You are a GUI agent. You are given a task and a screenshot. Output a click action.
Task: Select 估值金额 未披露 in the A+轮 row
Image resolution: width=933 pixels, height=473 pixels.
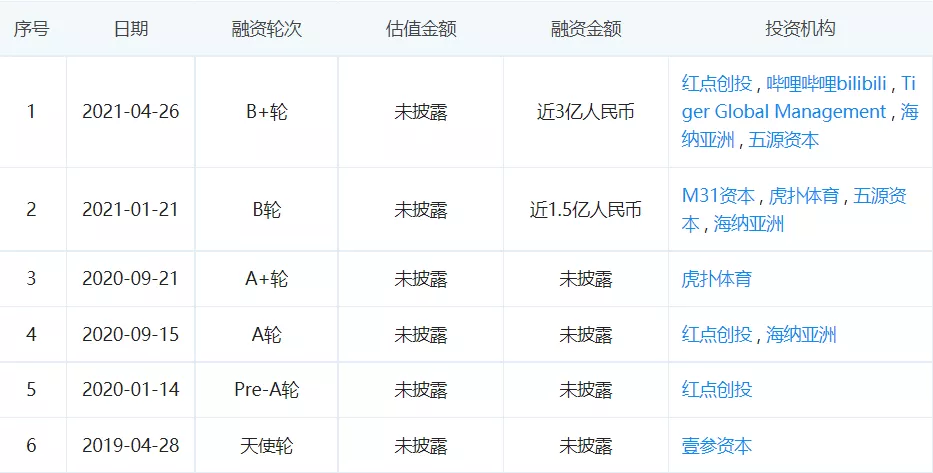pos(421,278)
